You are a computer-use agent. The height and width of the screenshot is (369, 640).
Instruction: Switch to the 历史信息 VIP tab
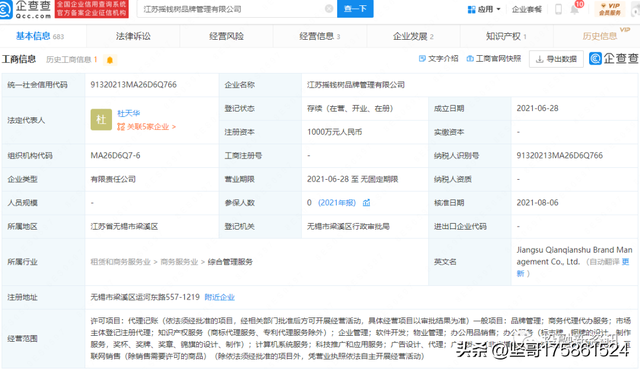tap(600, 36)
